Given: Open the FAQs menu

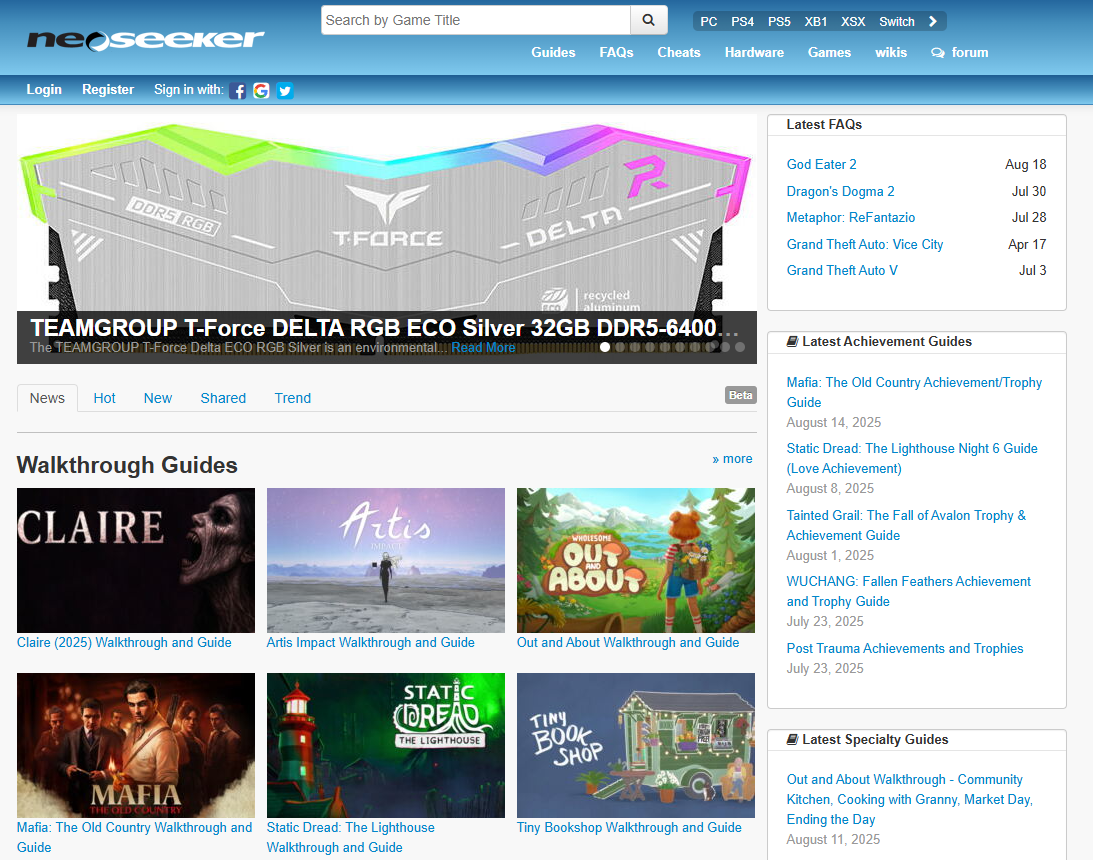Looking at the screenshot, I should [x=617, y=52].
